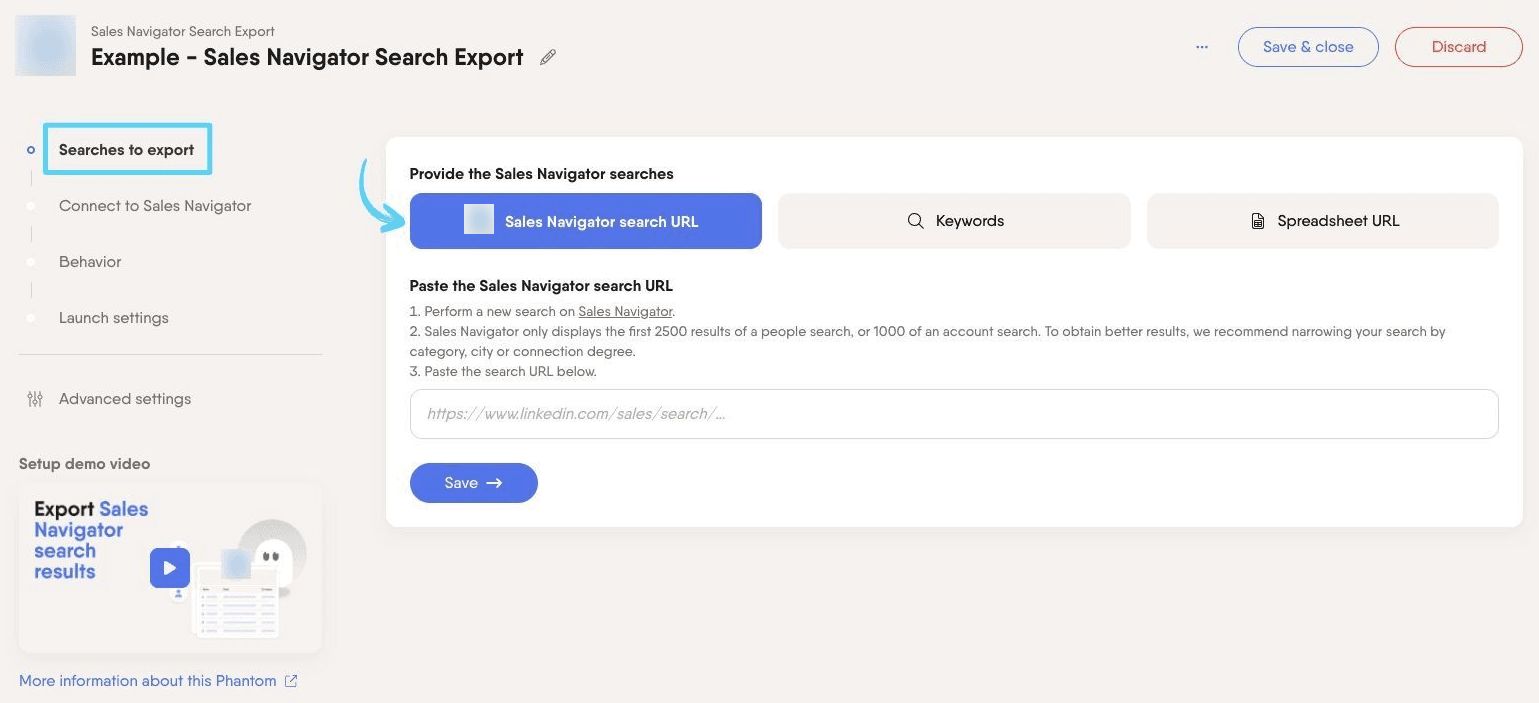Go to the Searches to export step
This screenshot has height=703, width=1539.
point(127,150)
